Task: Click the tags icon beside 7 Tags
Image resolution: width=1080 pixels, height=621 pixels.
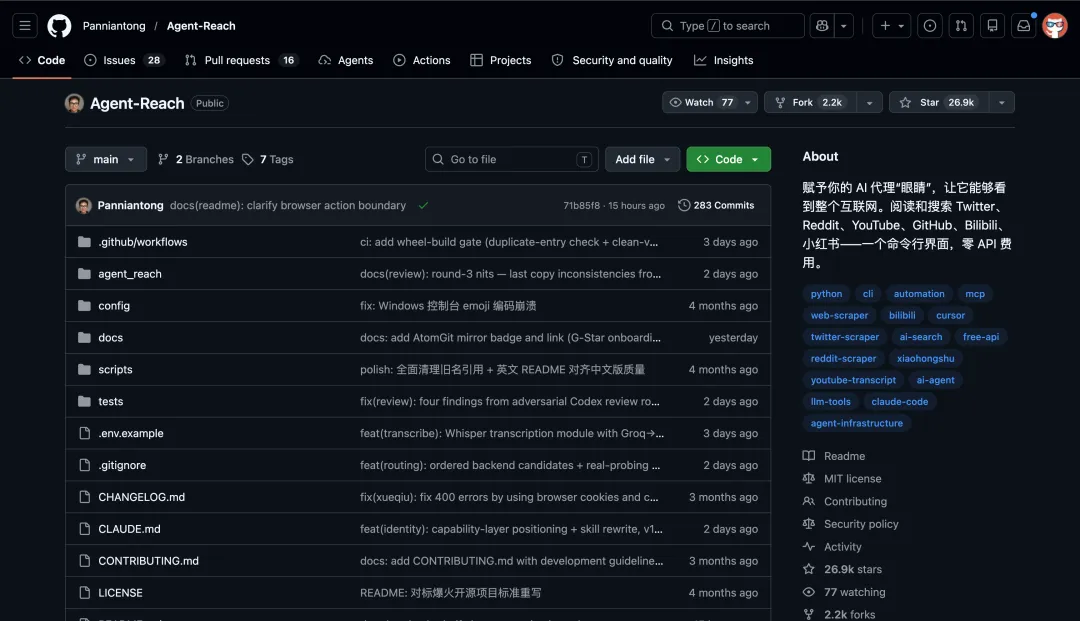Action: point(248,159)
